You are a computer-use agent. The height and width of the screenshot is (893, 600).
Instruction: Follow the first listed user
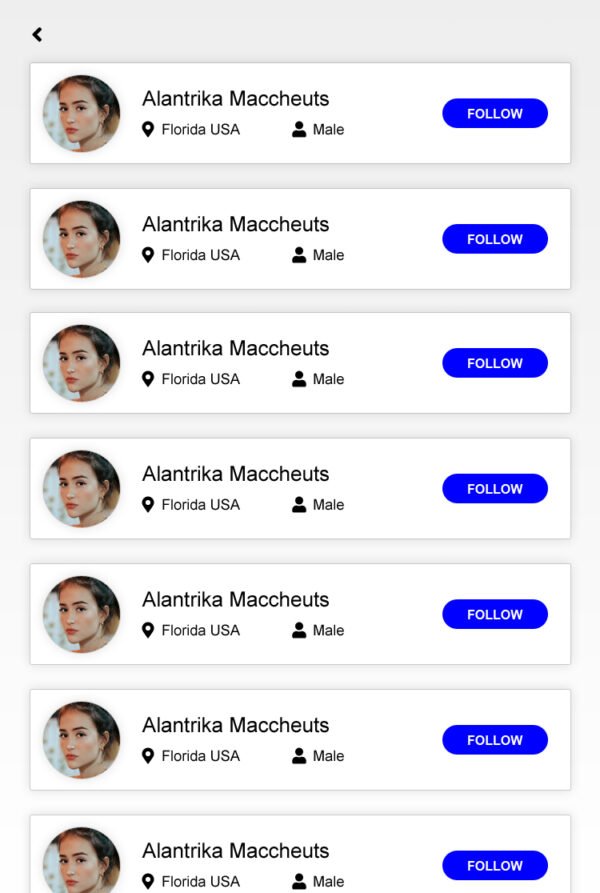495,114
